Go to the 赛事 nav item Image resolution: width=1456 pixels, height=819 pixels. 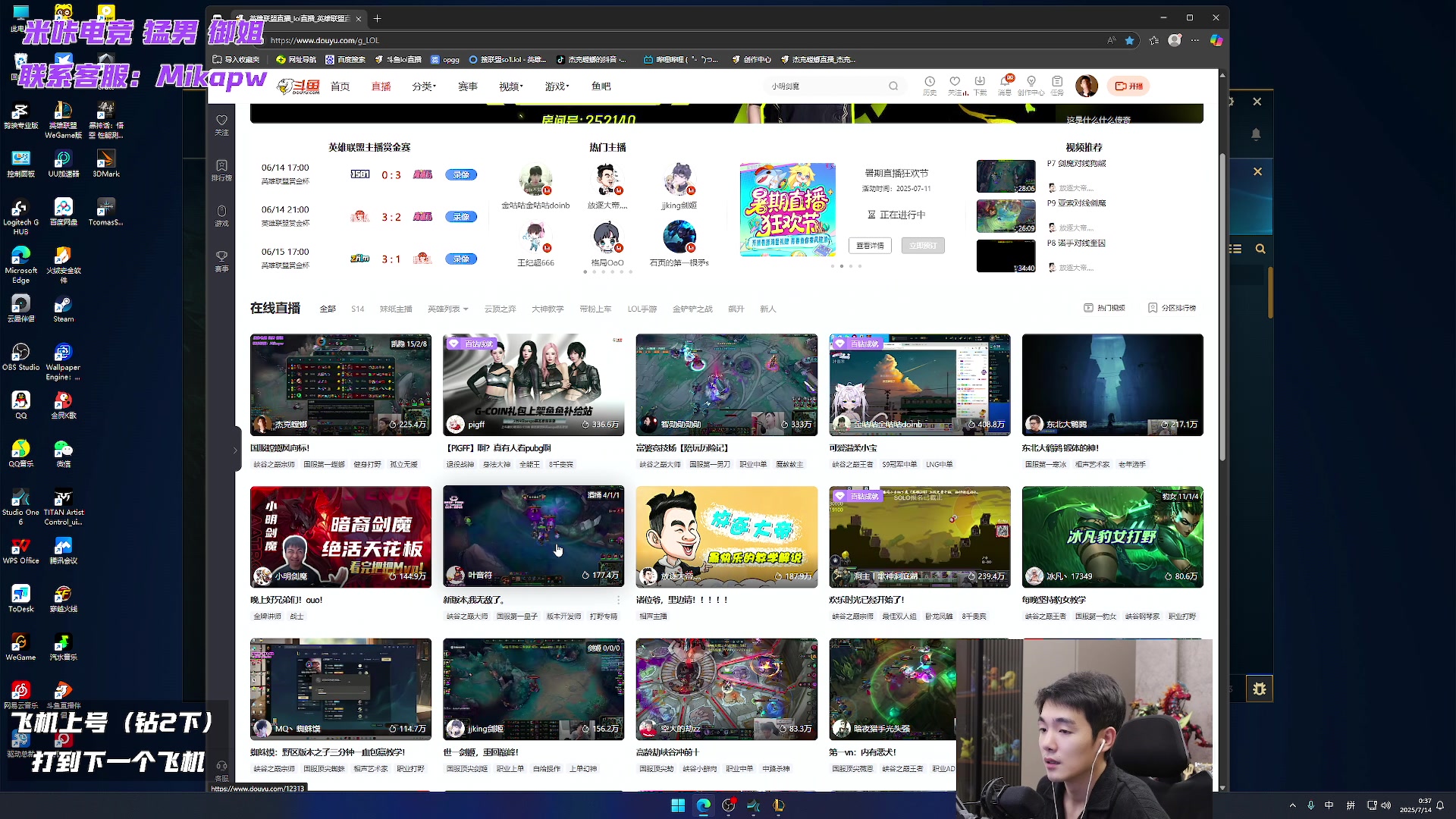pos(468,86)
